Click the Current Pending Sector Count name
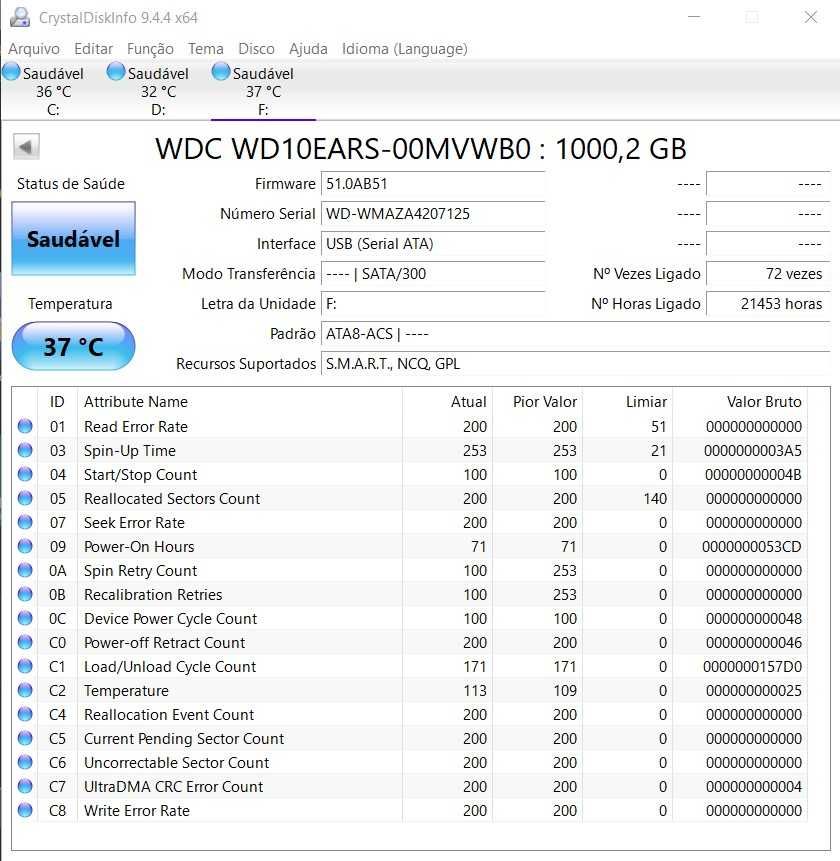Viewport: 840px width, 861px height. point(184,739)
